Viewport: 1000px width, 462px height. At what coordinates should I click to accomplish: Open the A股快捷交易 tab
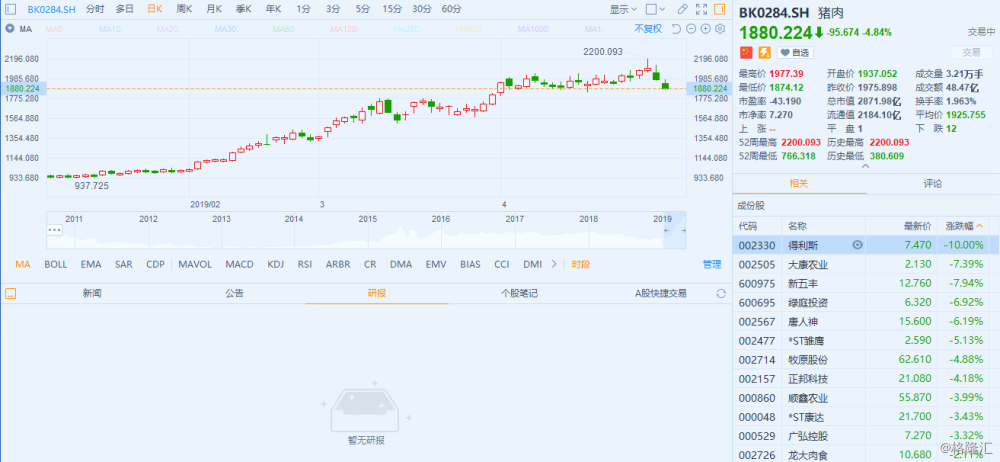click(x=661, y=294)
